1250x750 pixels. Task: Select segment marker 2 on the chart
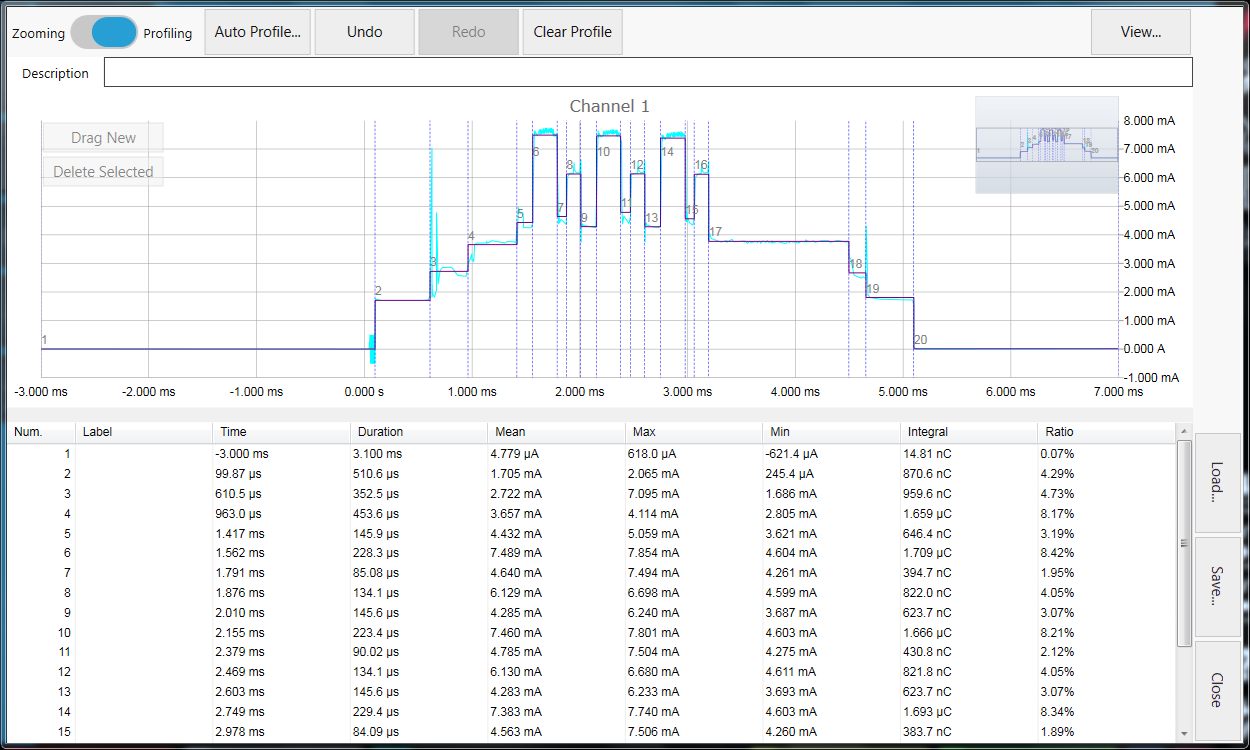(378, 291)
